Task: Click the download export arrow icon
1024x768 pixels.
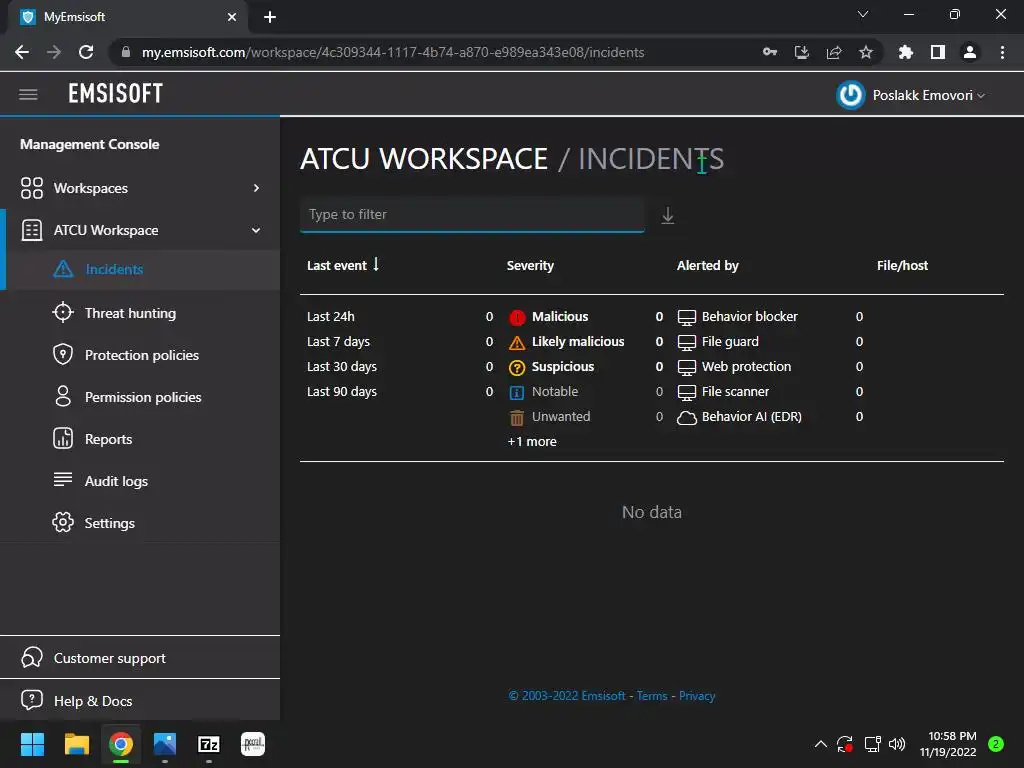Action: [x=667, y=216]
